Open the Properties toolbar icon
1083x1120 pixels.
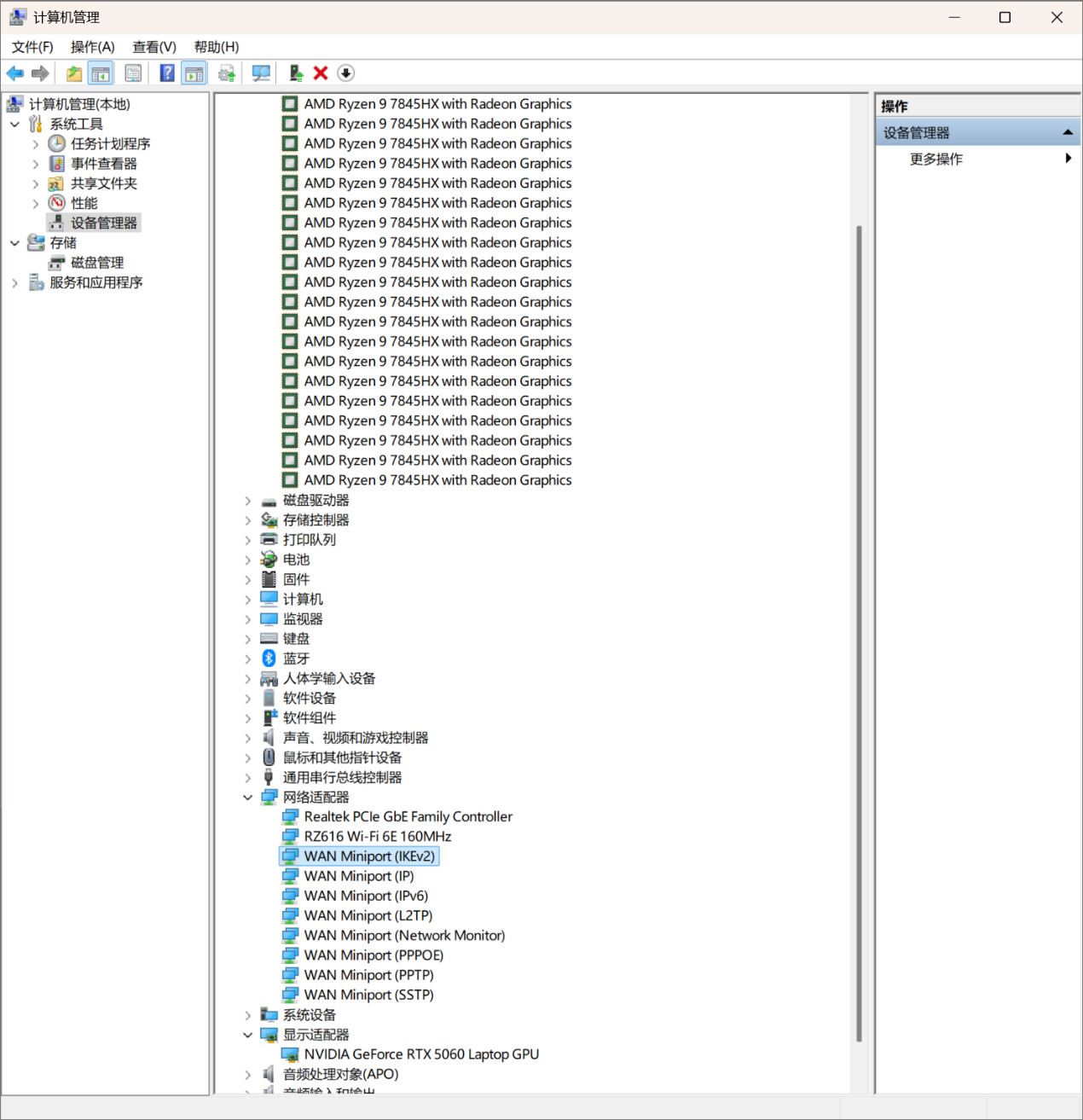pos(133,73)
